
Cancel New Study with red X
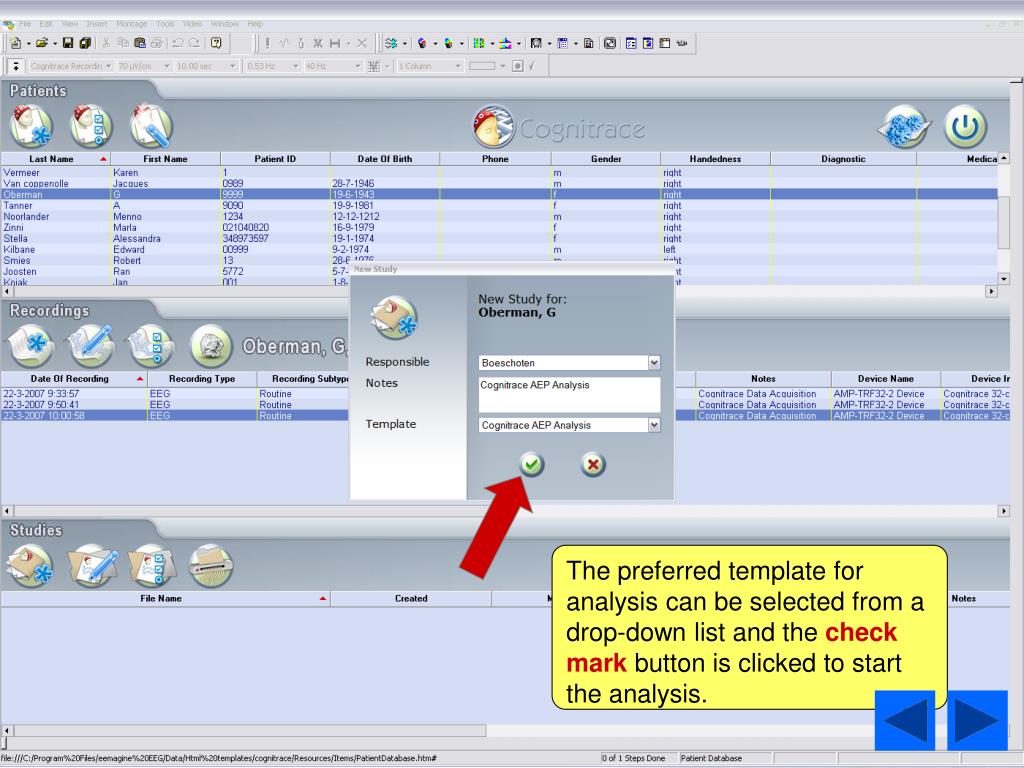coord(593,464)
